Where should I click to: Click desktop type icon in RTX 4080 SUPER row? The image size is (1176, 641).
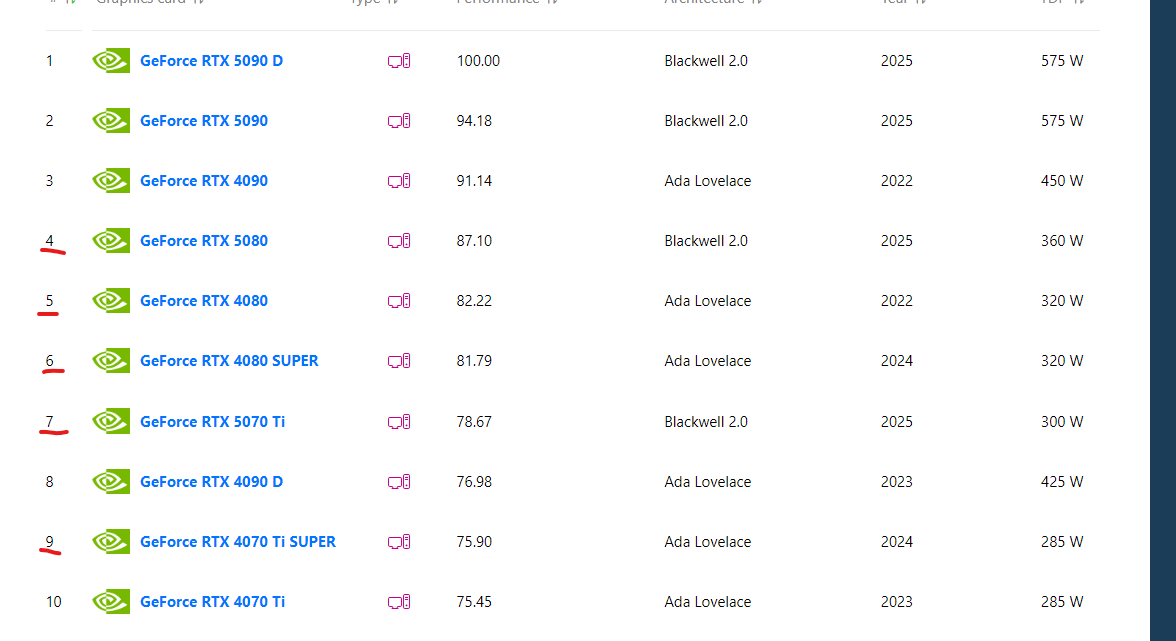click(x=399, y=361)
